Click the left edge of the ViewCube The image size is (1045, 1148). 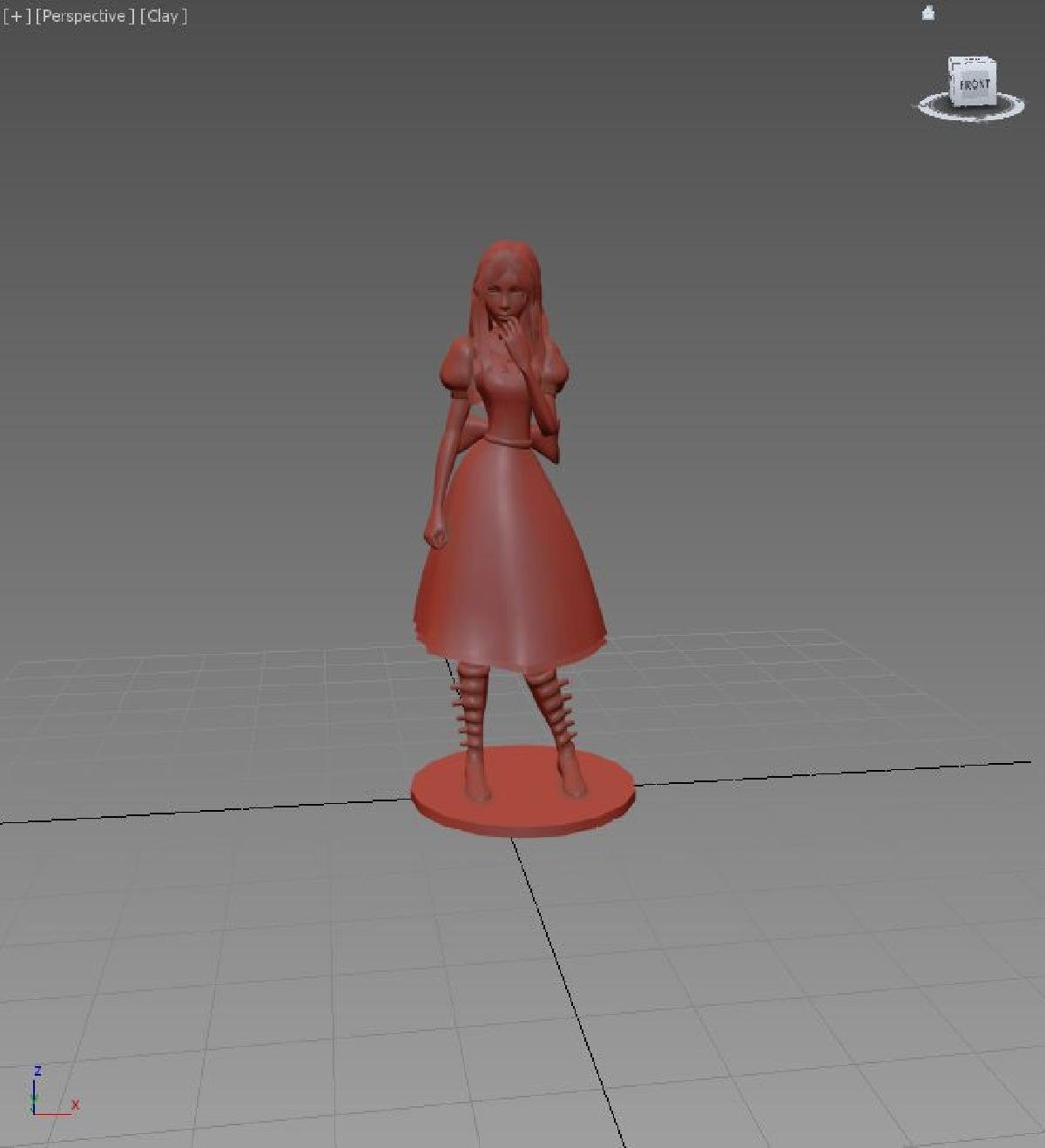(951, 81)
